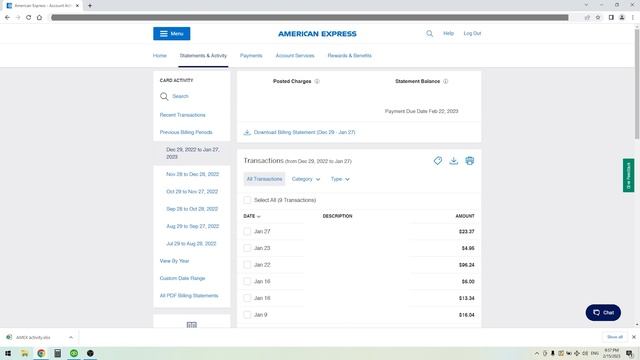Close the downloads bar
Viewport: 640px width, 360px height.
point(634,337)
